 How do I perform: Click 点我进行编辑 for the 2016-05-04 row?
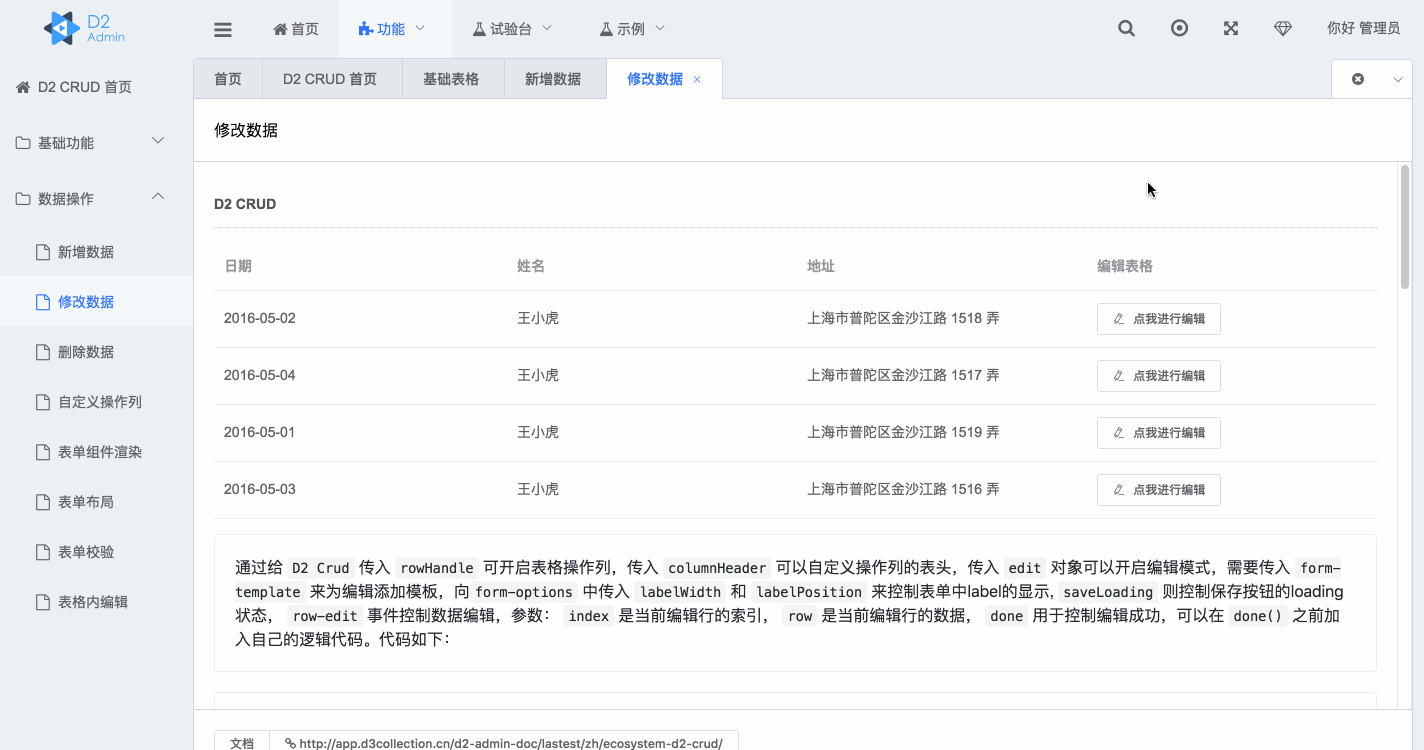(x=1159, y=376)
